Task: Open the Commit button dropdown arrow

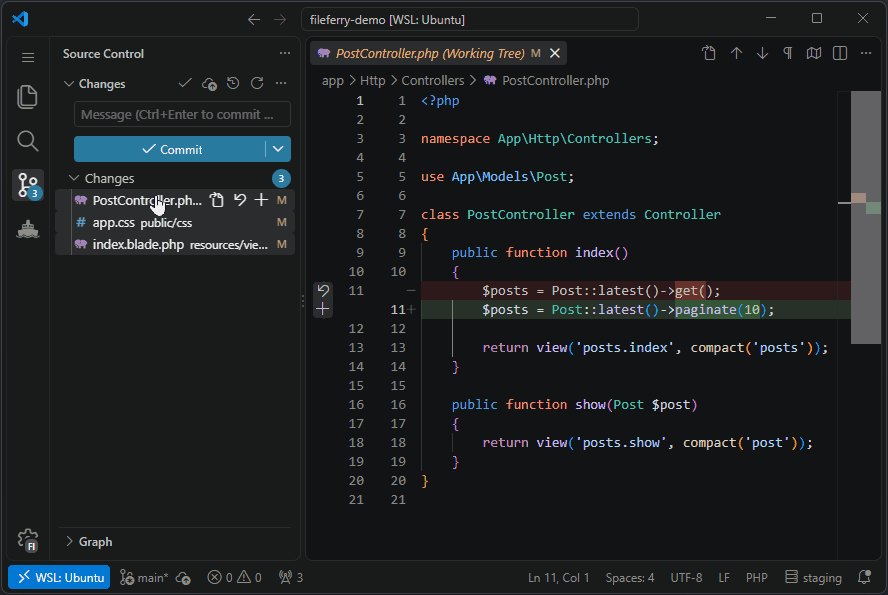Action: point(278,149)
